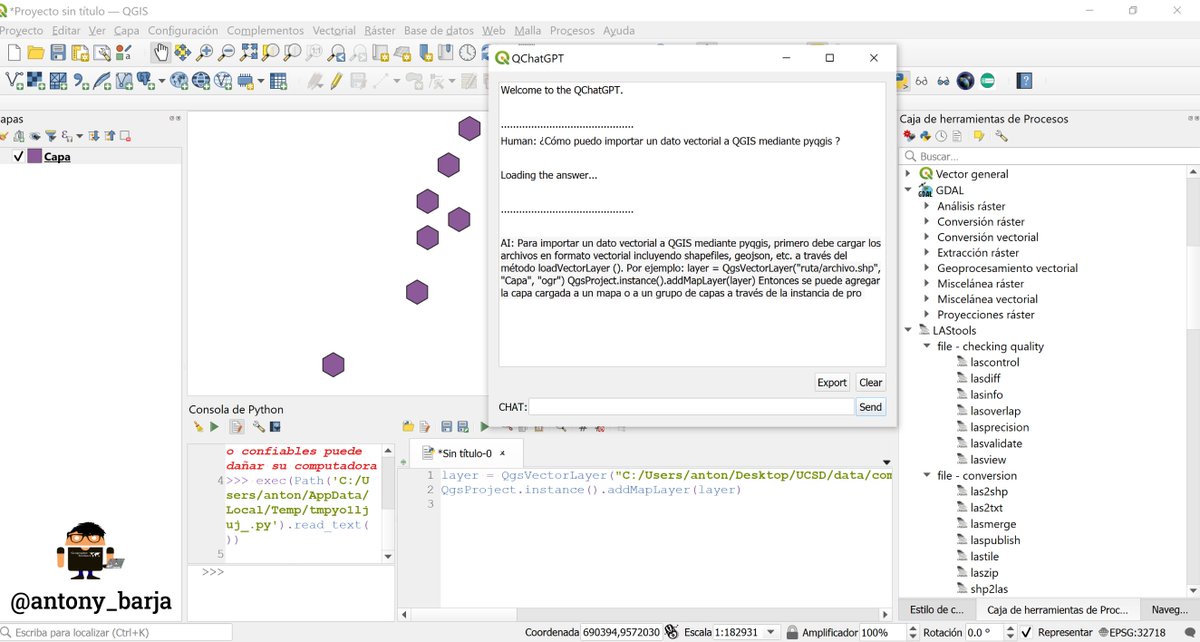Viewport: 1200px width, 642px height.
Task: Toggle visibility checkbox of layer Capa
Action: click(18, 156)
